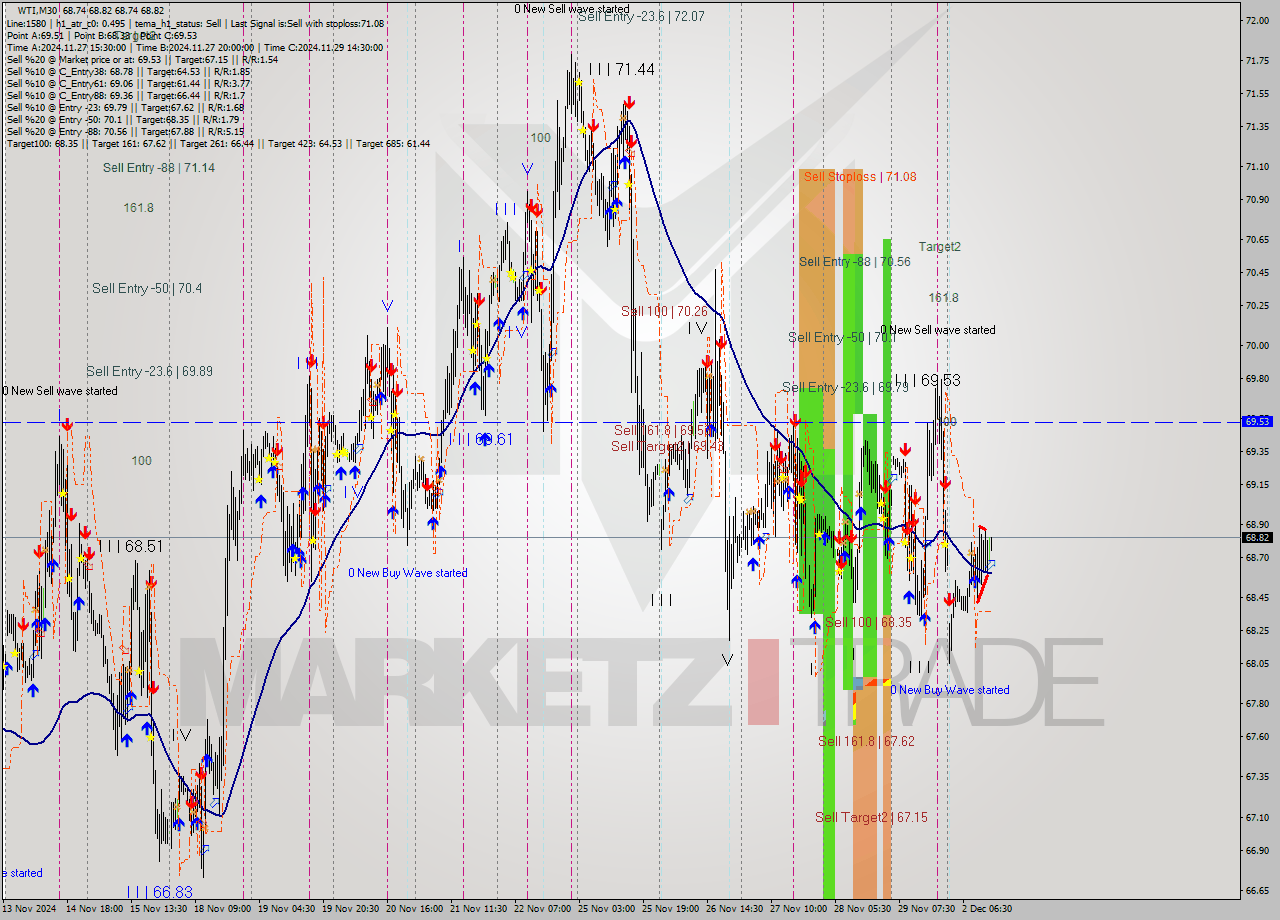The image size is (1280, 920).
Task: Click the 'Sell Entry -50 | 70.1' label
Action: [841, 337]
